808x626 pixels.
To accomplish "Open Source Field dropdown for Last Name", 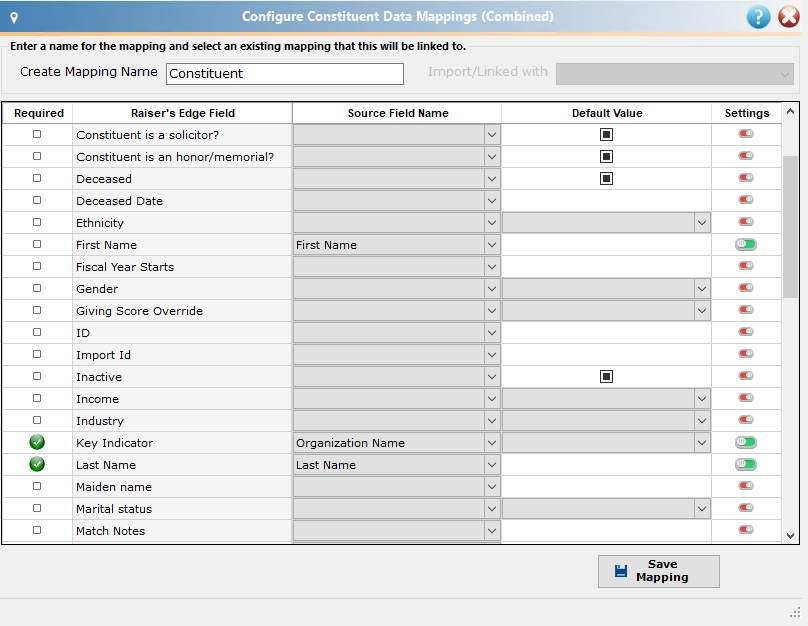I will [492, 465].
